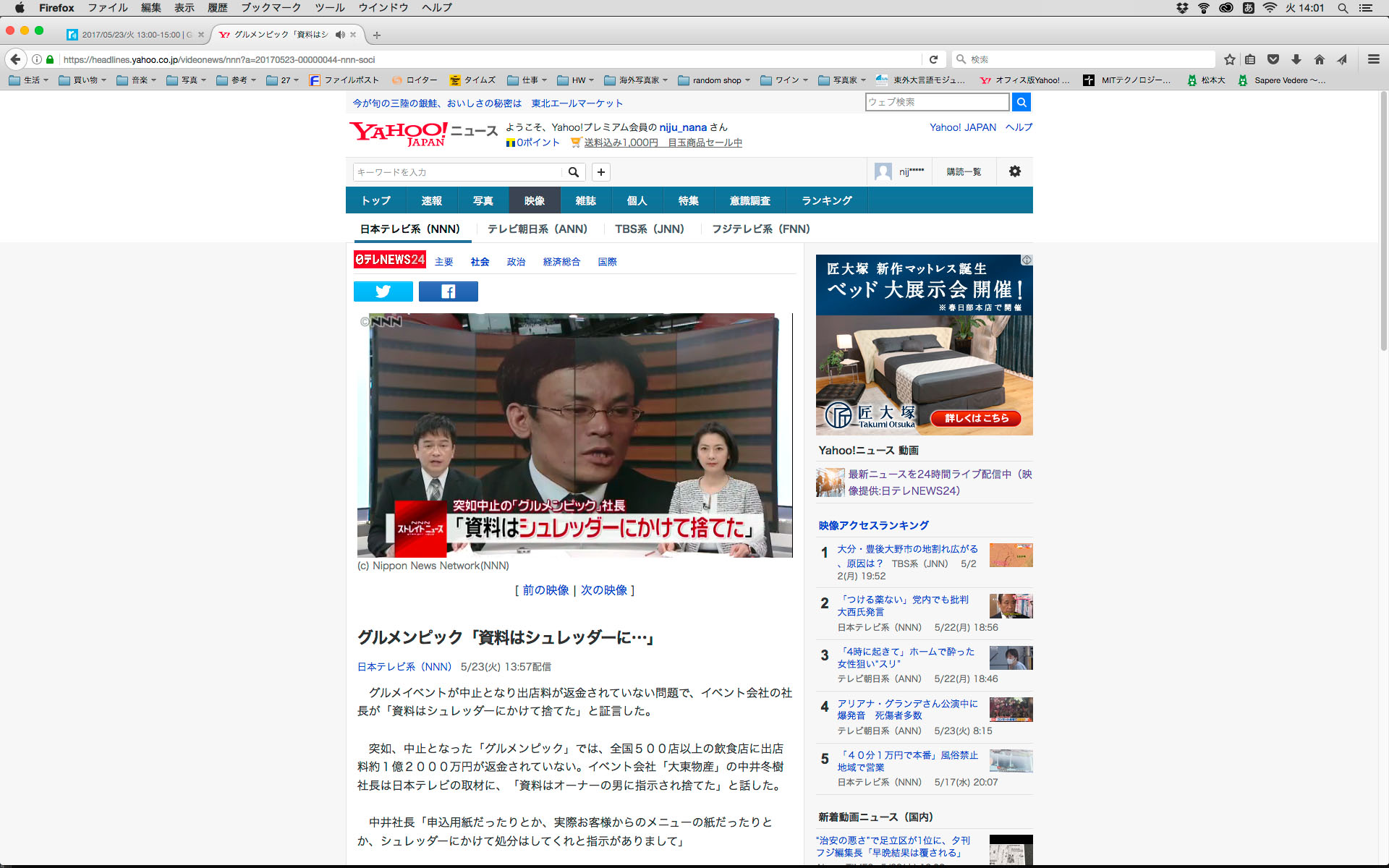
Task: Click the web search input field
Action: (x=936, y=102)
